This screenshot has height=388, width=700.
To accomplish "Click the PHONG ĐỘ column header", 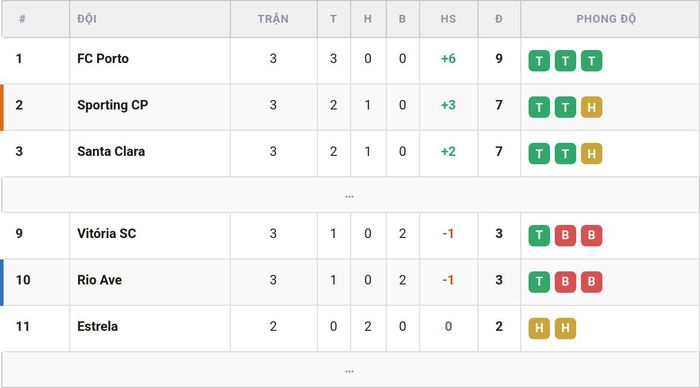I will 606,19.
